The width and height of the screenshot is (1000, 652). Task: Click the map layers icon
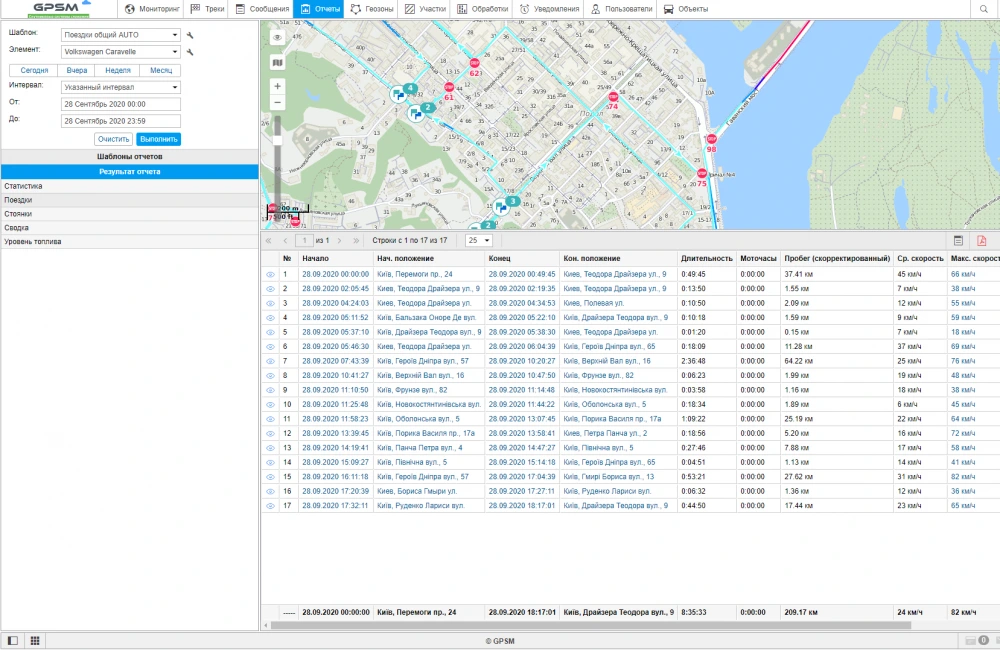pyautogui.click(x=277, y=62)
